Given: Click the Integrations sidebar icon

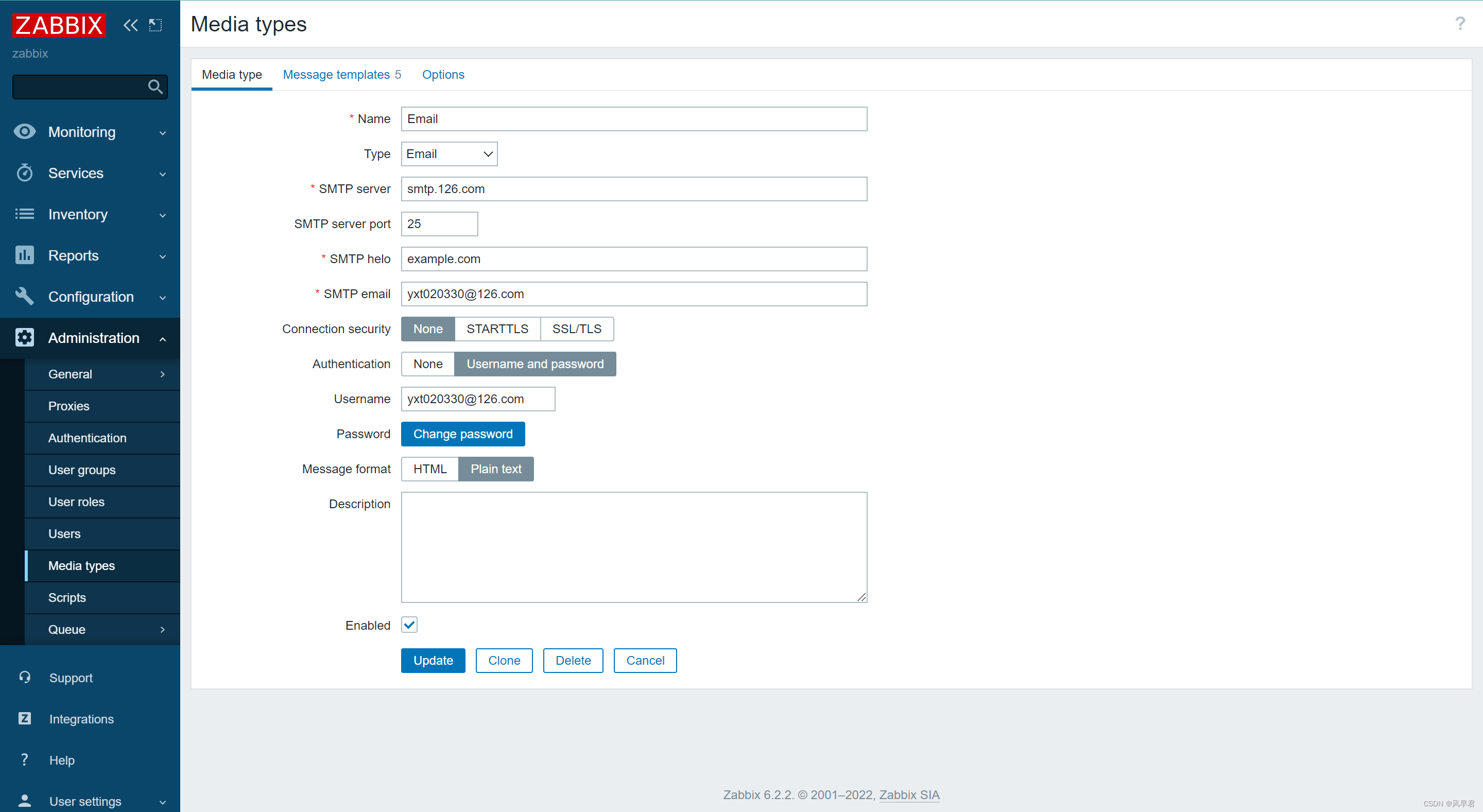Looking at the screenshot, I should (24, 719).
